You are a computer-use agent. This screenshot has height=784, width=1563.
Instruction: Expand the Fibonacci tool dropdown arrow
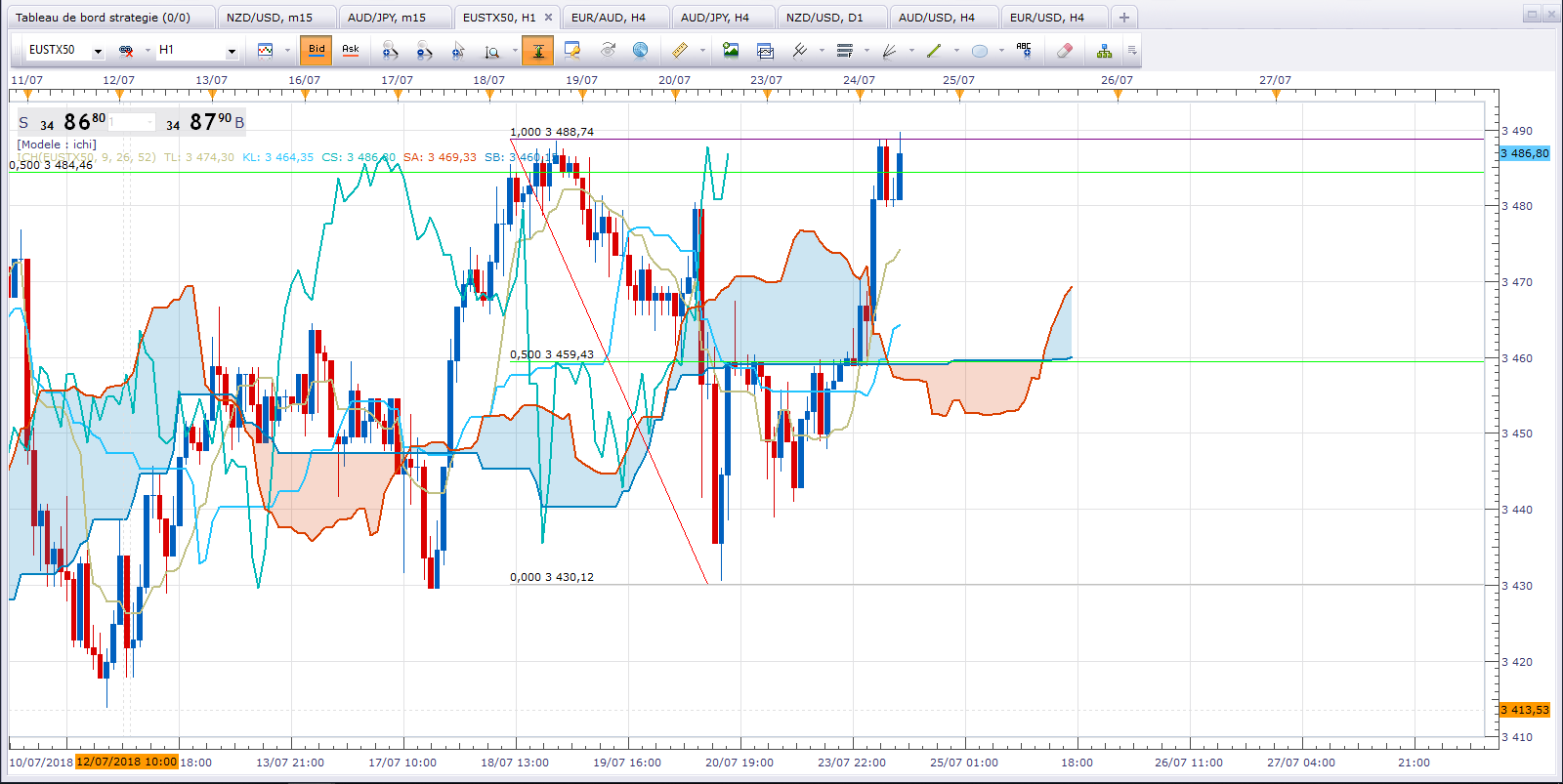pos(866,51)
